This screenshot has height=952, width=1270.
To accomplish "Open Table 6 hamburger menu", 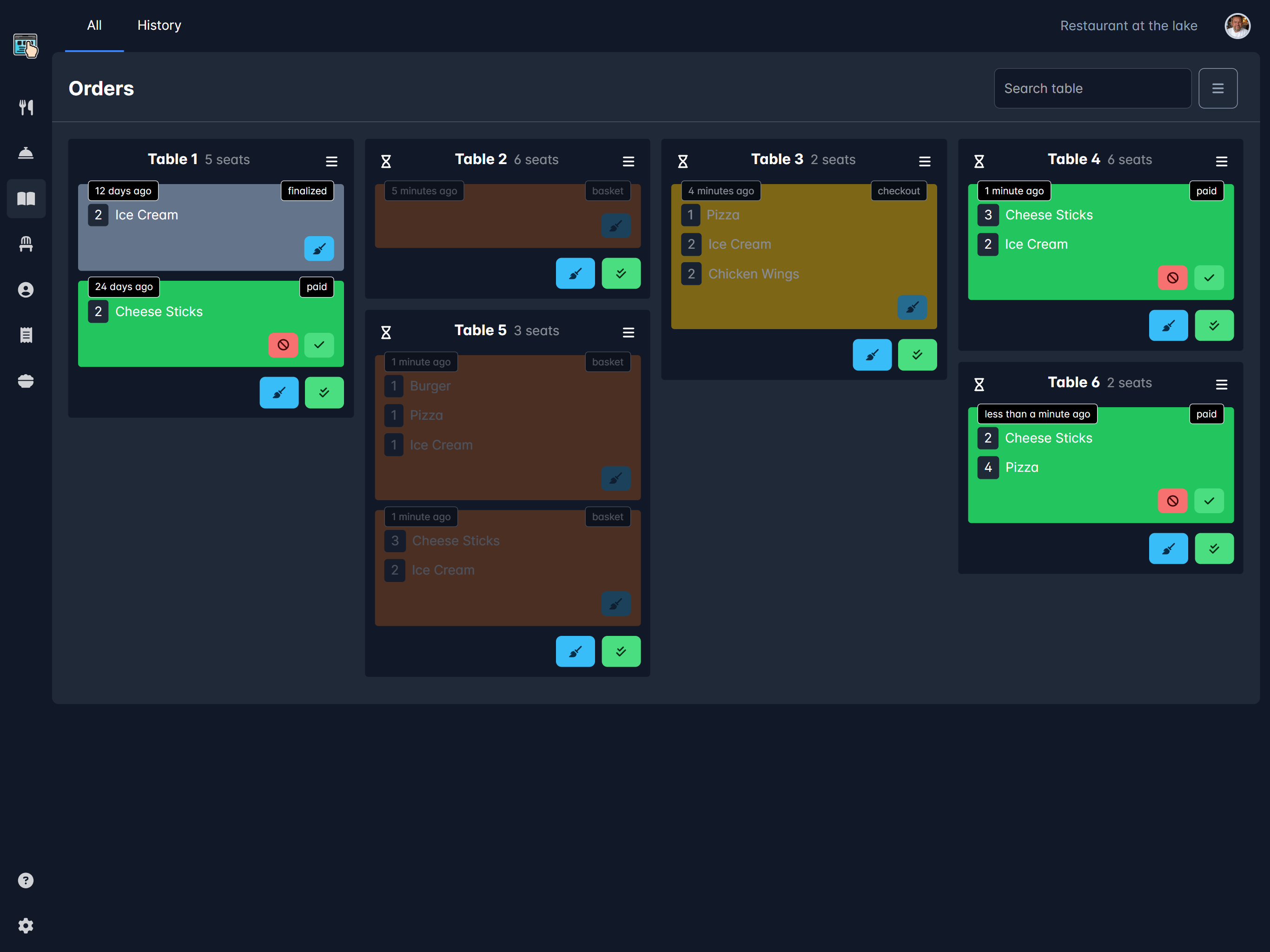I will 1221,385.
